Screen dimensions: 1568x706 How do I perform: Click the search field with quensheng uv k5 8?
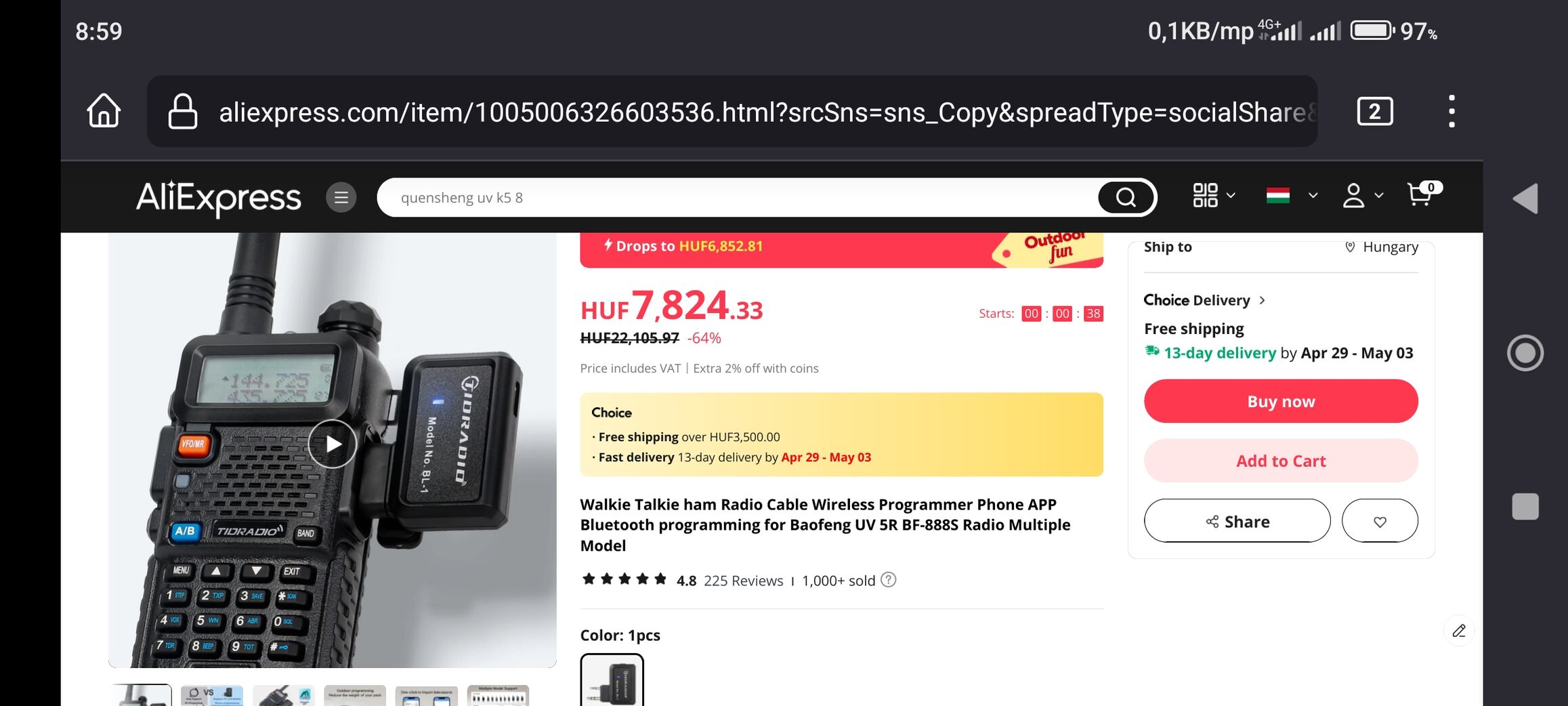point(738,197)
